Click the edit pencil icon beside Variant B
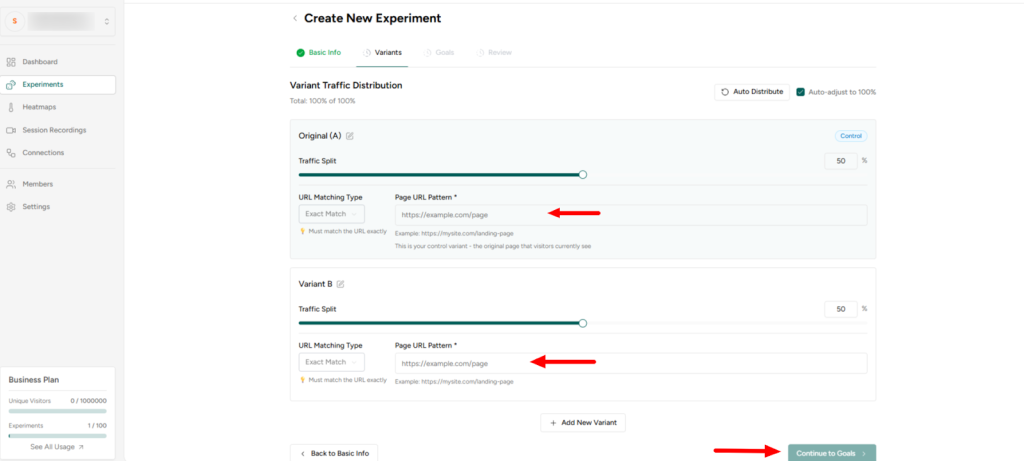The width and height of the screenshot is (1024, 461). pos(341,285)
